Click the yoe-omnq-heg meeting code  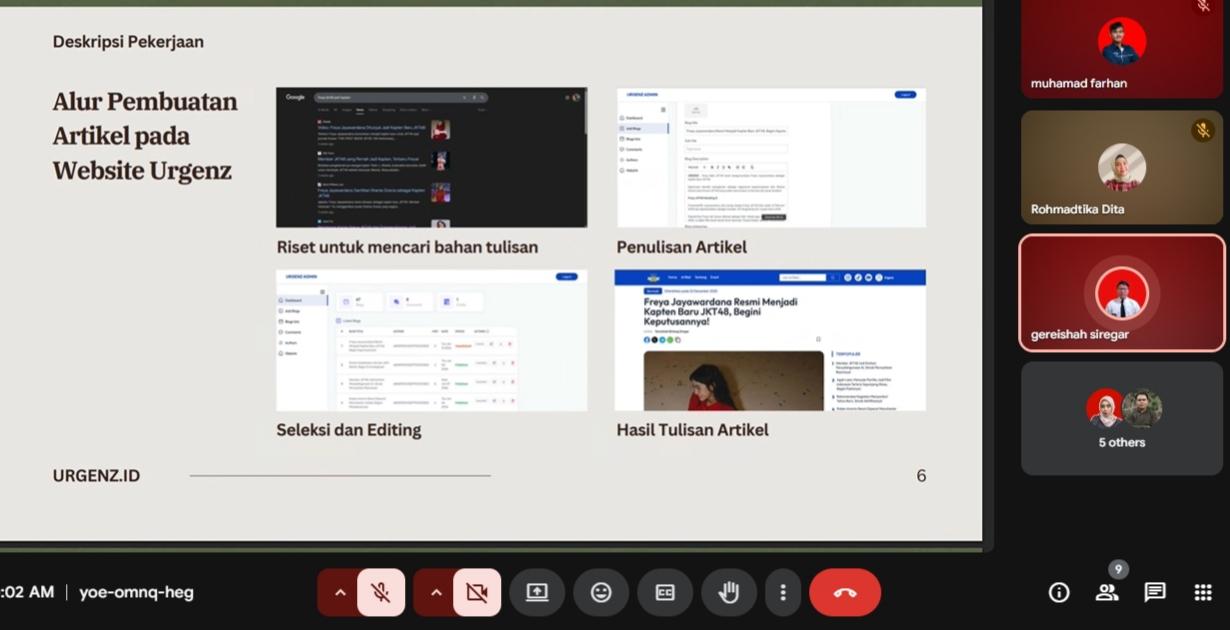point(136,592)
